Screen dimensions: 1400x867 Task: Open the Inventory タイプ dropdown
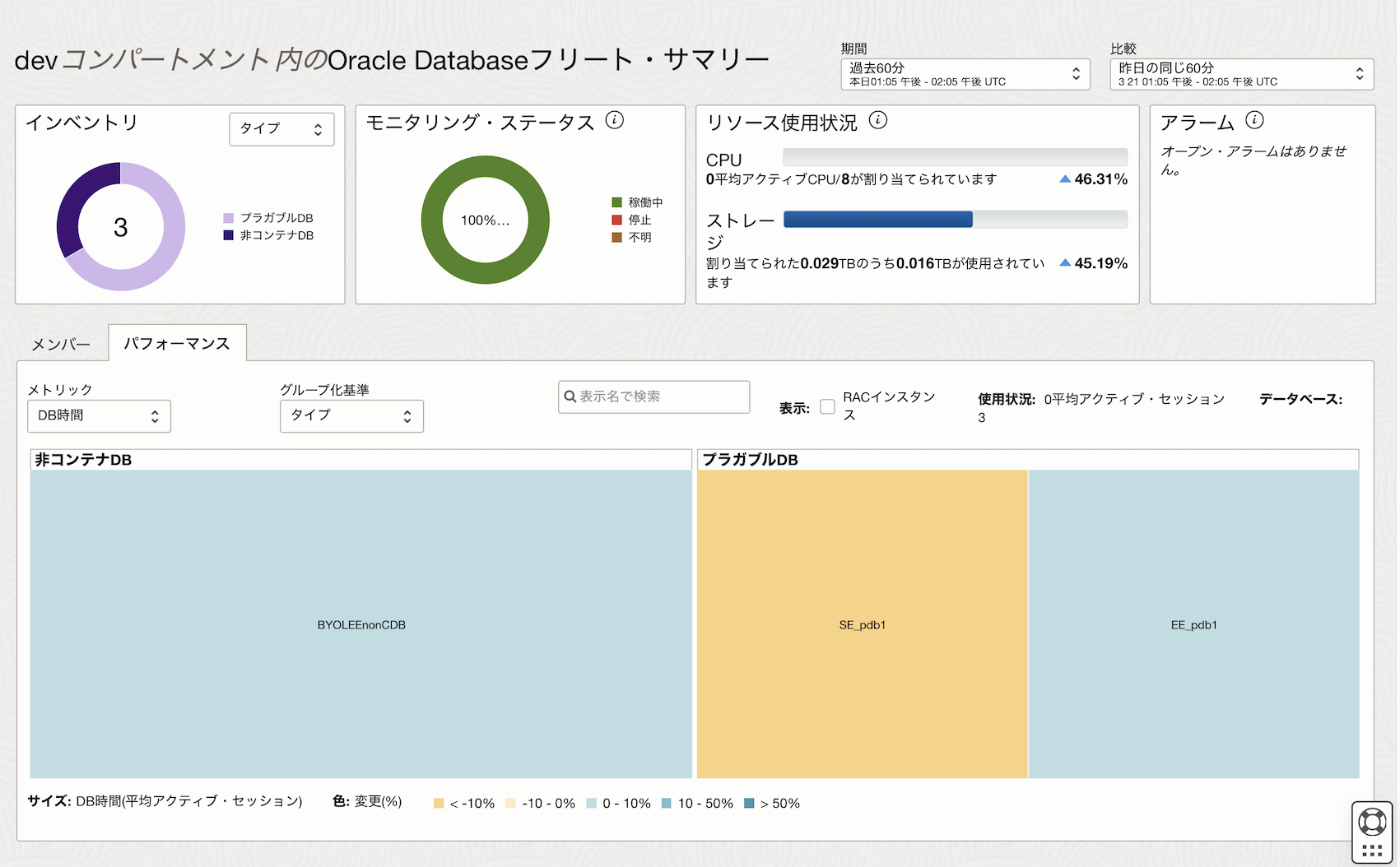coord(281,129)
